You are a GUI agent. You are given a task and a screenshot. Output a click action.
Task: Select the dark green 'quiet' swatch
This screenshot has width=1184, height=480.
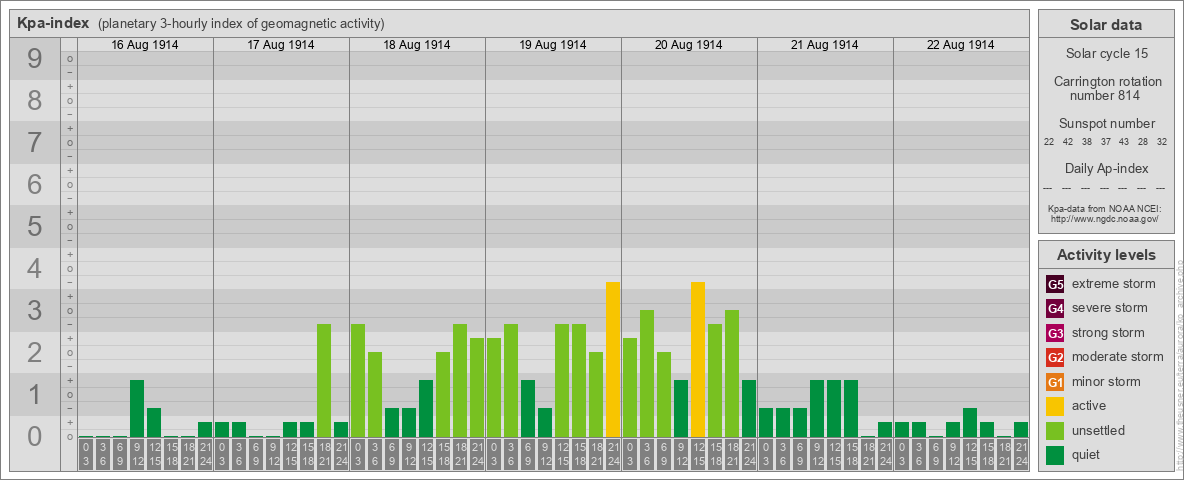coord(1055,455)
